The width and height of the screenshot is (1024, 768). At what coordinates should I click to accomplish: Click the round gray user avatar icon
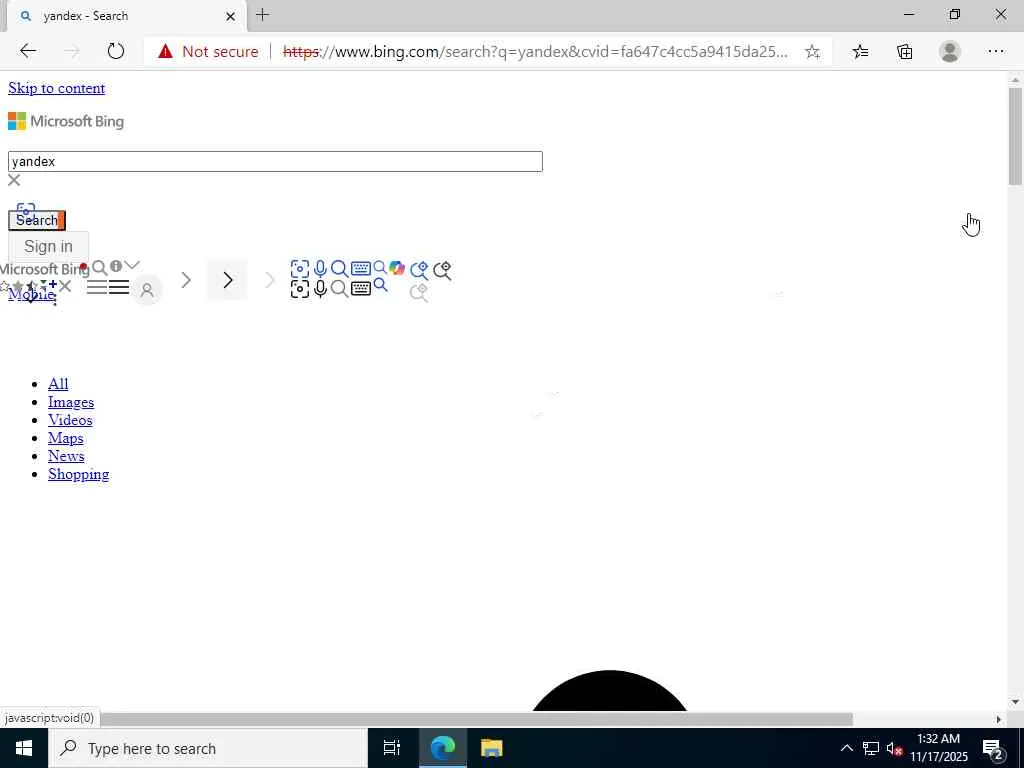click(147, 290)
